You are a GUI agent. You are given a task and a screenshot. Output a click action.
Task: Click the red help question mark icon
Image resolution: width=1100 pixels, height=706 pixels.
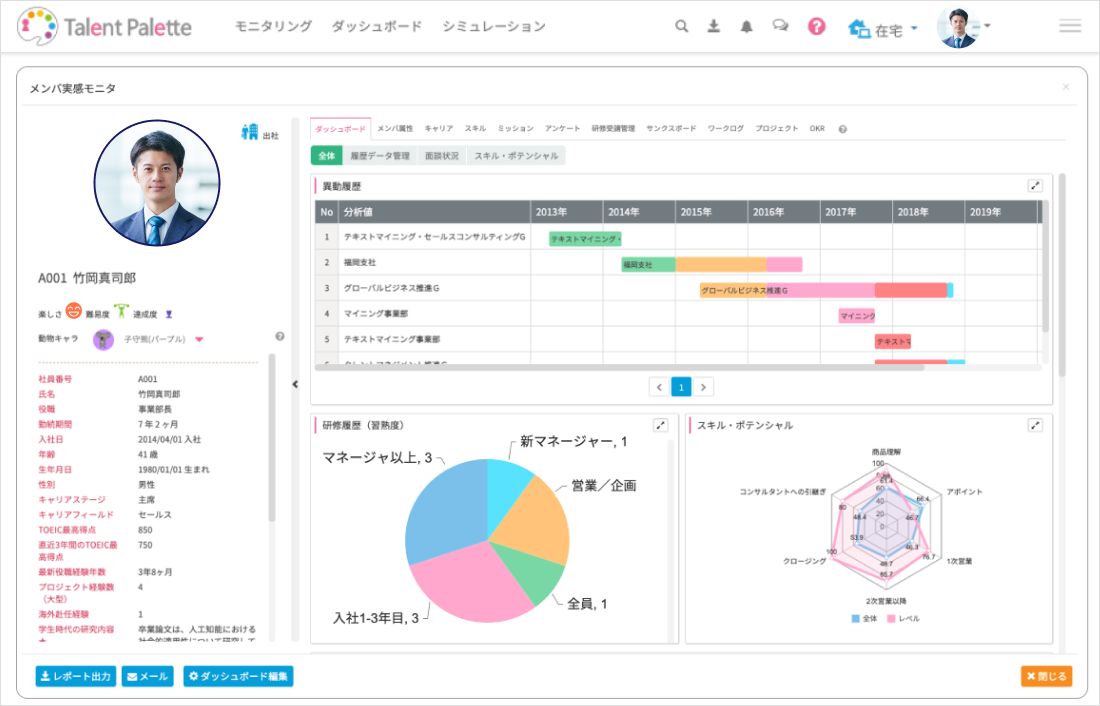point(817,27)
